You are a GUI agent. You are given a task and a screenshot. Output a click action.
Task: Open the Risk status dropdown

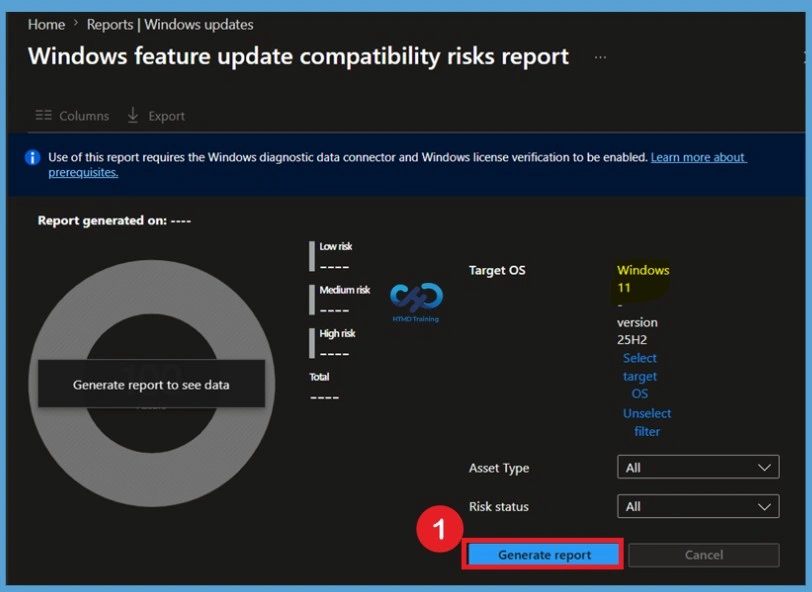pyautogui.click(x=698, y=506)
